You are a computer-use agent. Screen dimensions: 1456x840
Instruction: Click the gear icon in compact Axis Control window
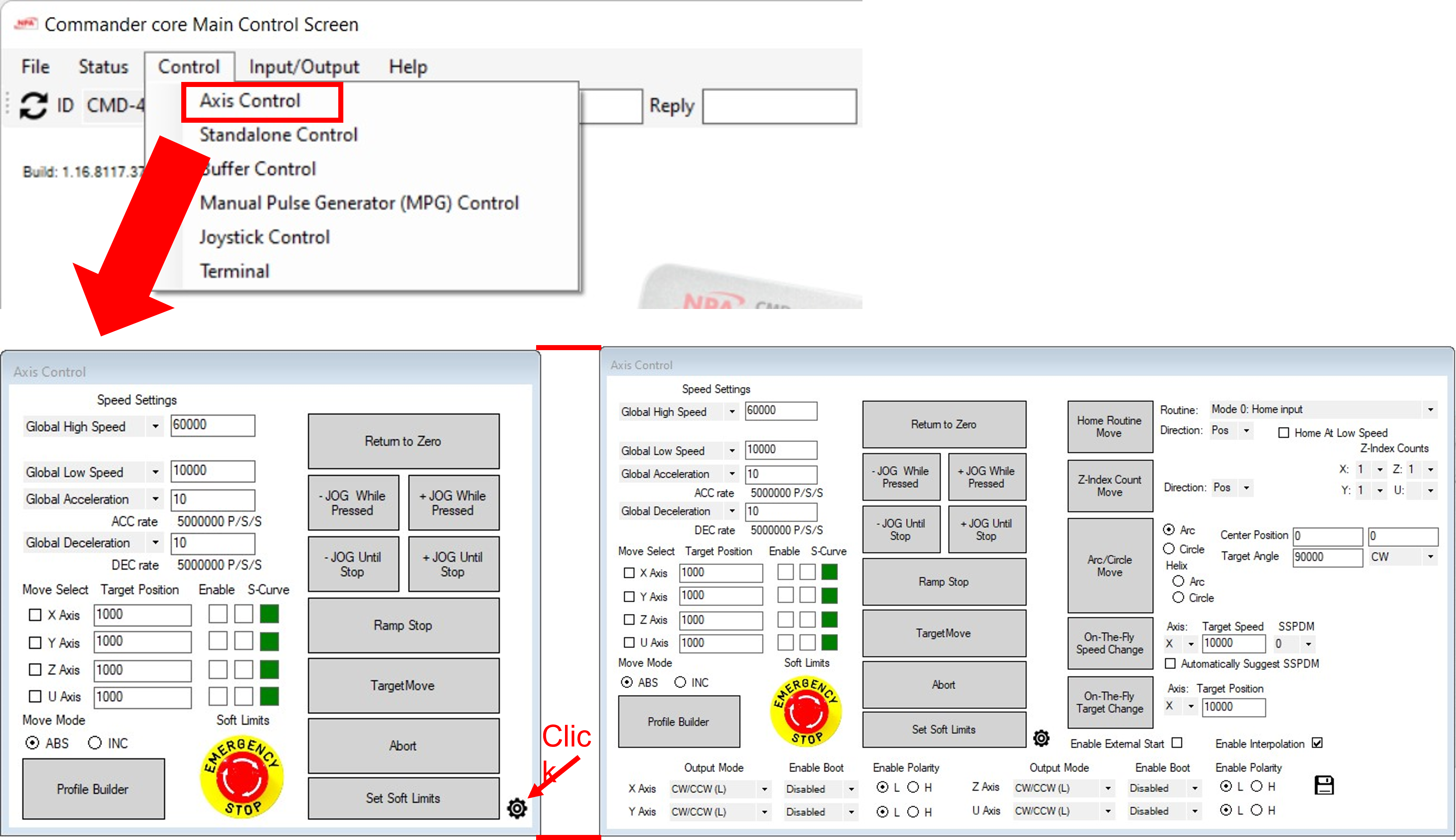click(517, 808)
